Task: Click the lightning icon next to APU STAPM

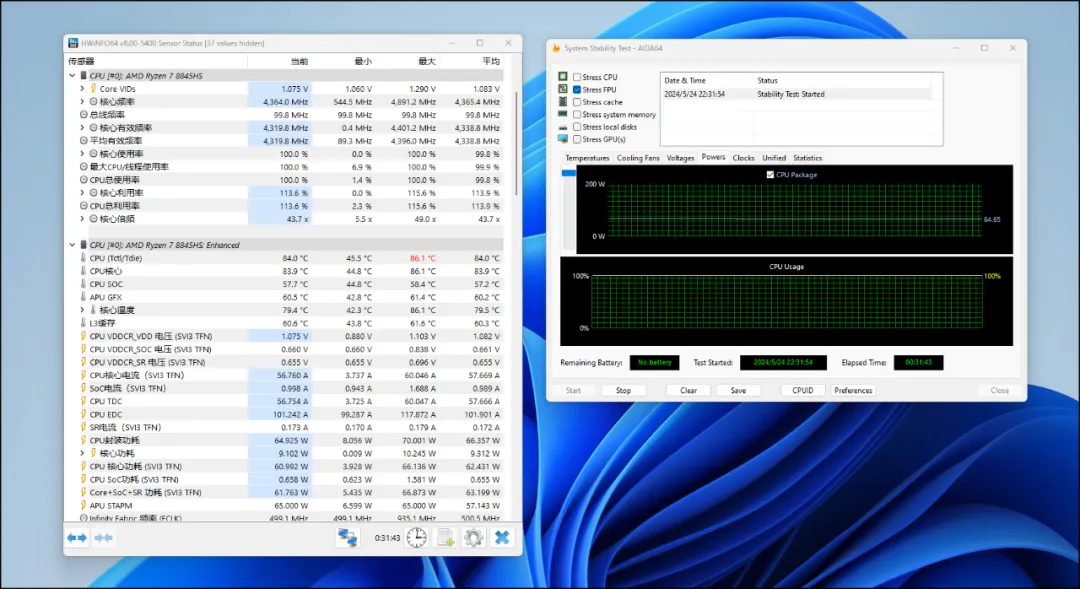Action: [x=83, y=505]
